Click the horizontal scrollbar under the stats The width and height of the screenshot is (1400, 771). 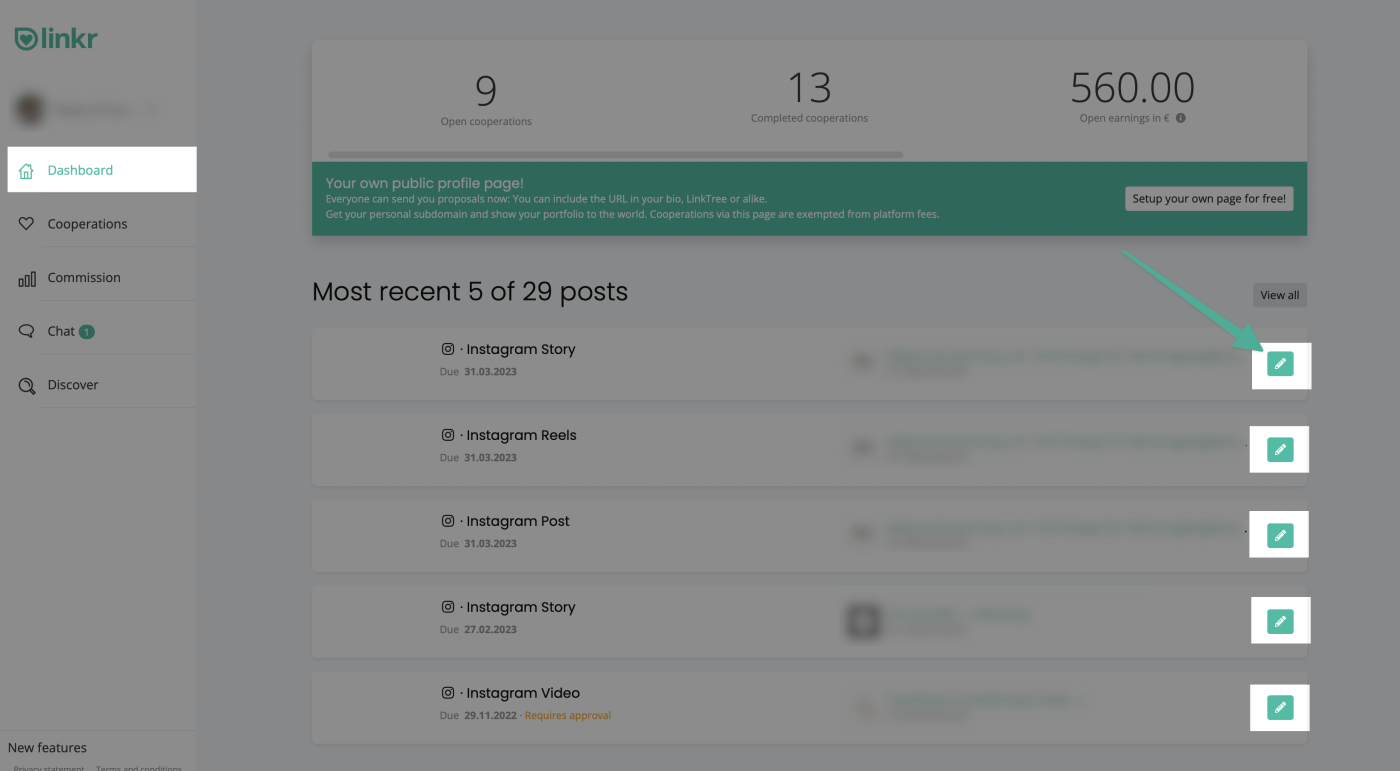coord(615,155)
